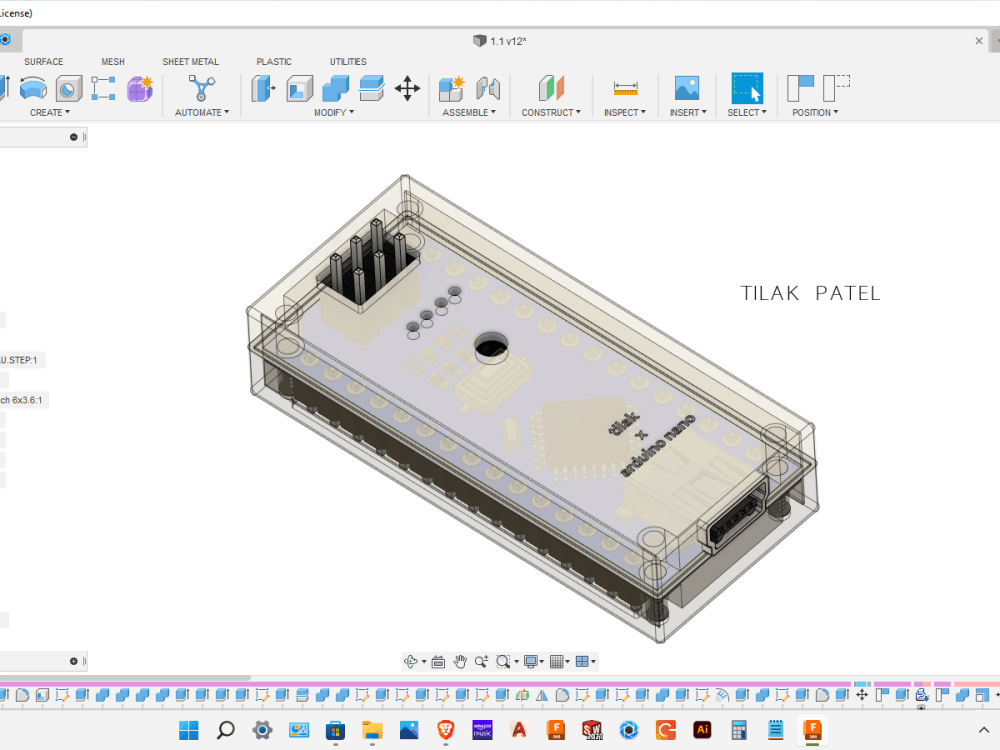1000x750 pixels.
Task: Click the Zoom Window icon
Action: pyautogui.click(x=503, y=661)
